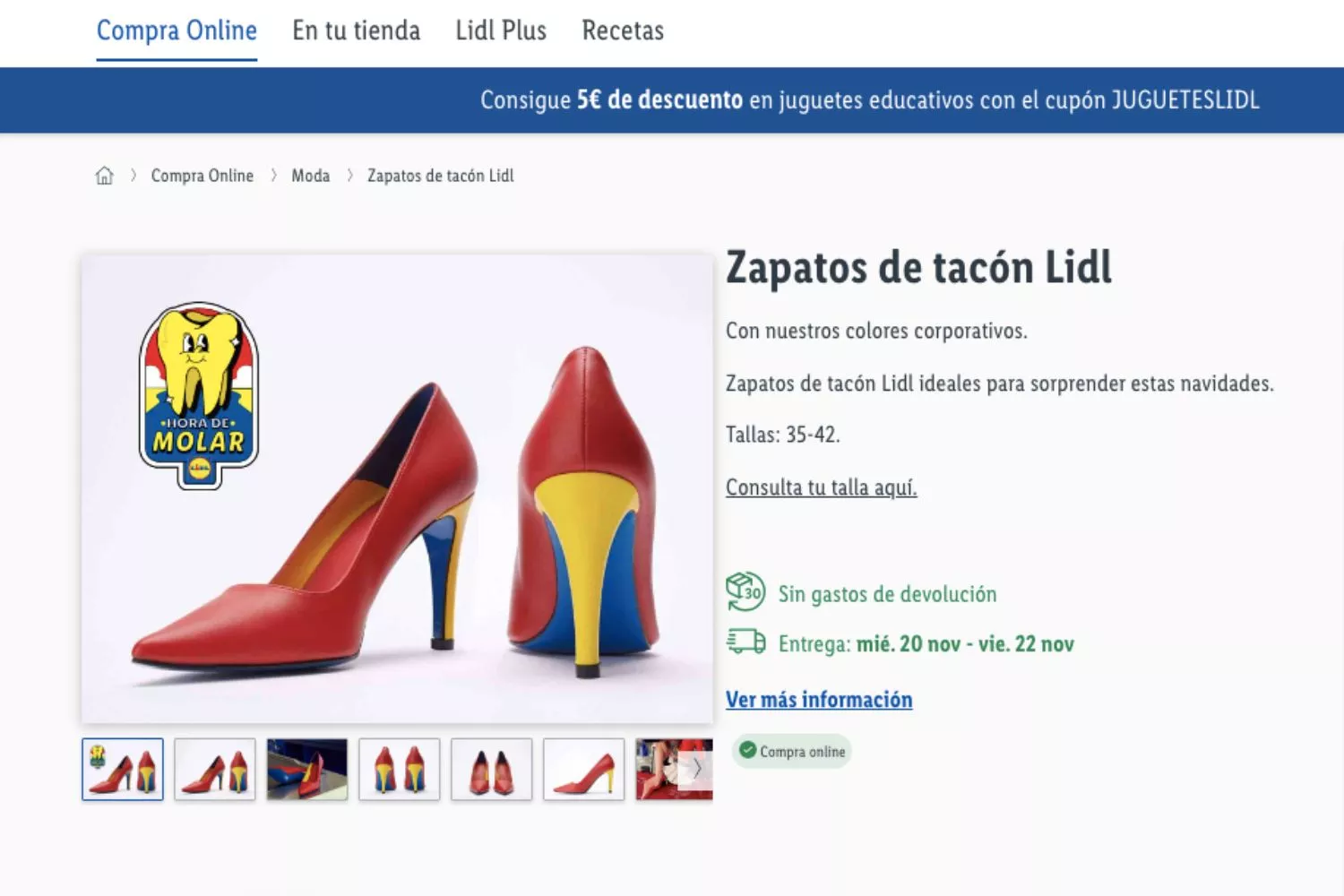Select thumbnail showing heels from behind

(x=400, y=769)
